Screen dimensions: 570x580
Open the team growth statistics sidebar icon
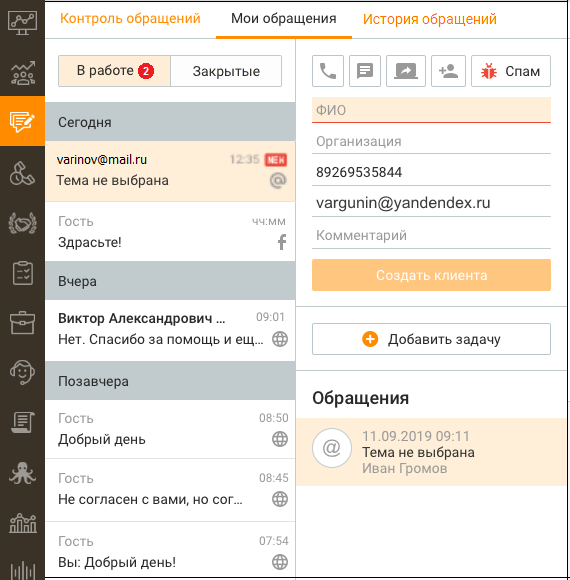22,73
